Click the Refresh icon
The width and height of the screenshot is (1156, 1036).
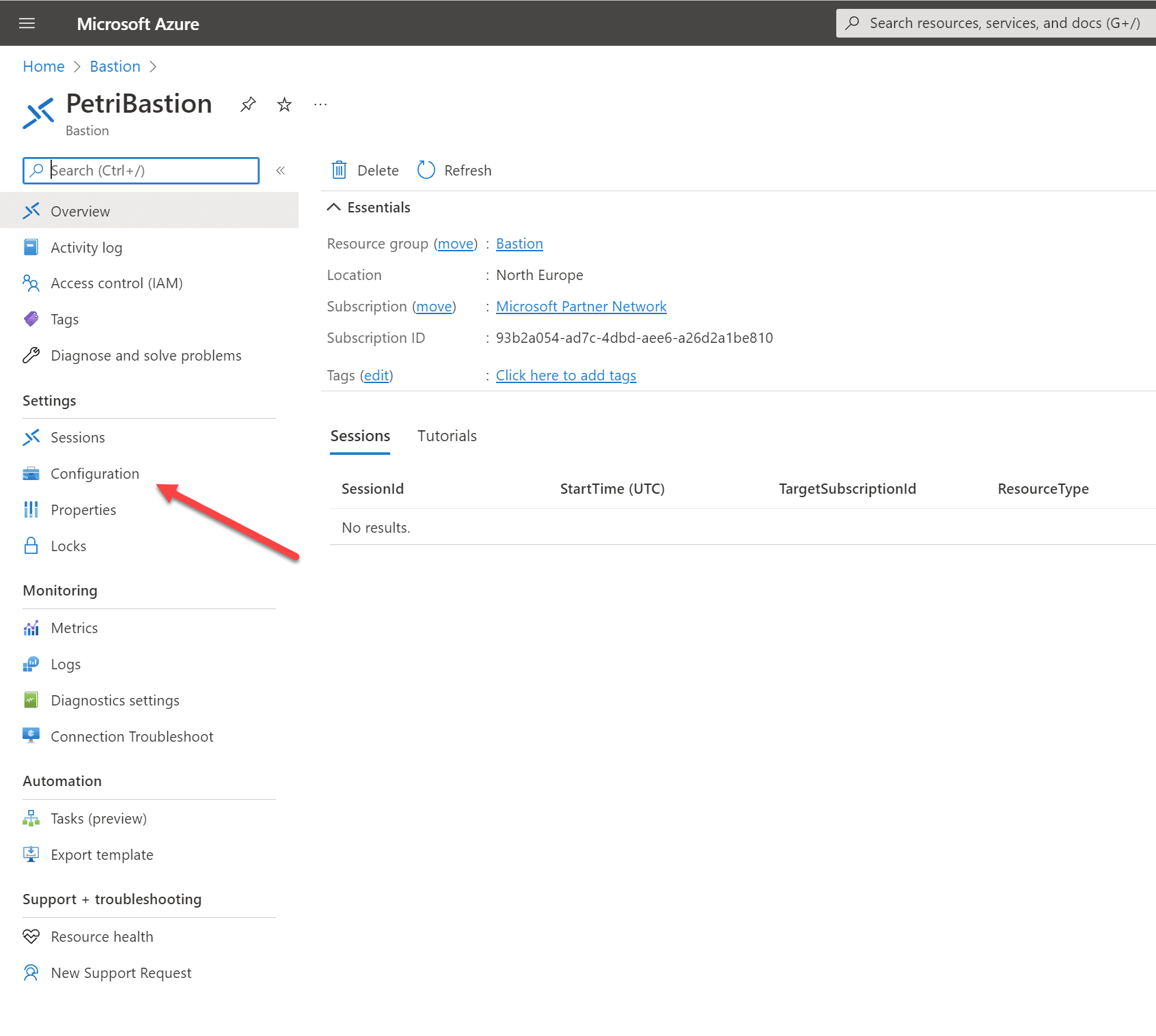(x=426, y=170)
